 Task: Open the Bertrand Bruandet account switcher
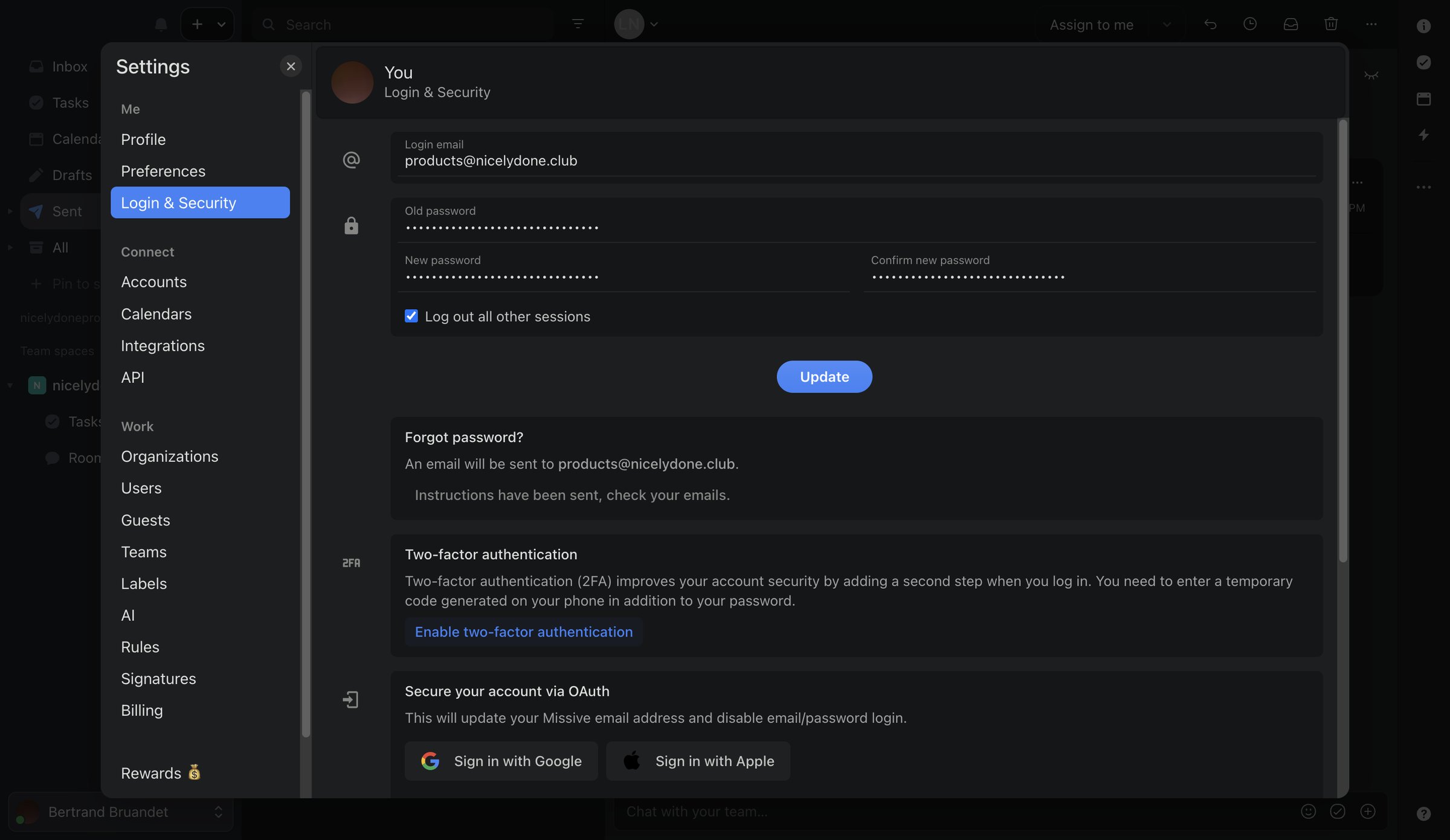pyautogui.click(x=120, y=812)
